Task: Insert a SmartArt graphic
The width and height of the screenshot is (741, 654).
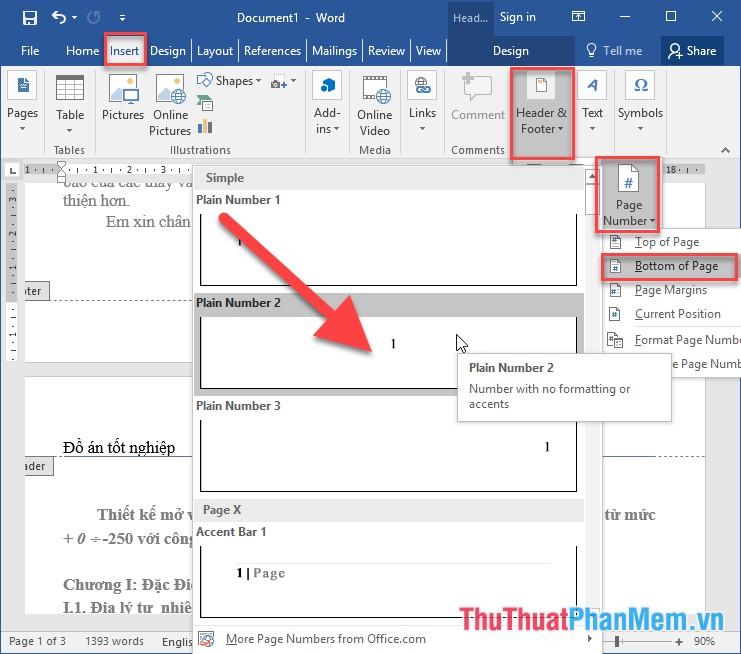Action: click(x=205, y=103)
